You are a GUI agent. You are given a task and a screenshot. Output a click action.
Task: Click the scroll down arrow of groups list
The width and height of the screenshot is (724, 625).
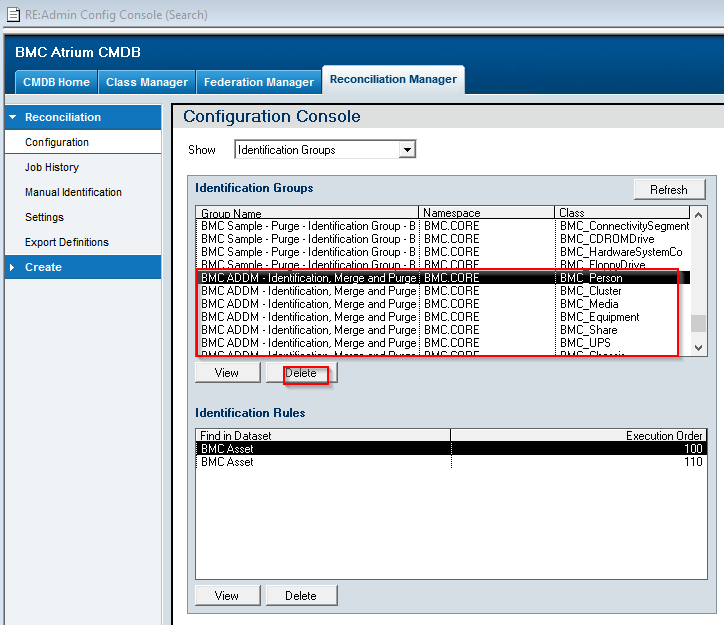pyautogui.click(x=699, y=348)
